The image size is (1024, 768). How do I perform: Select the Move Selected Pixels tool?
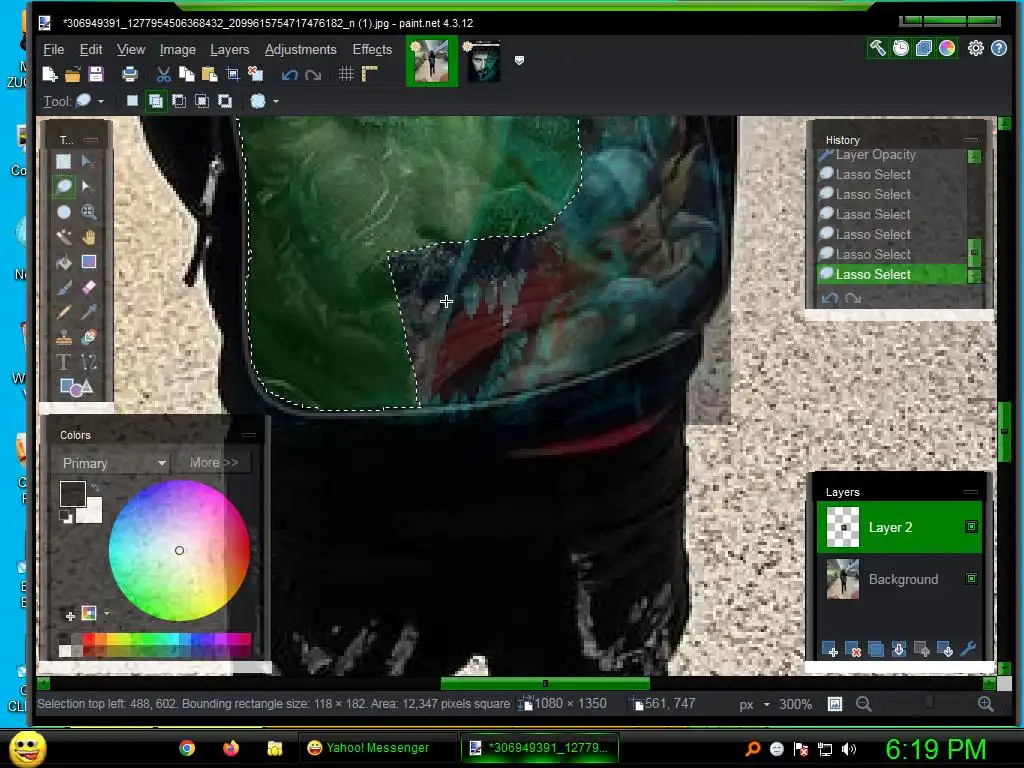tap(89, 161)
